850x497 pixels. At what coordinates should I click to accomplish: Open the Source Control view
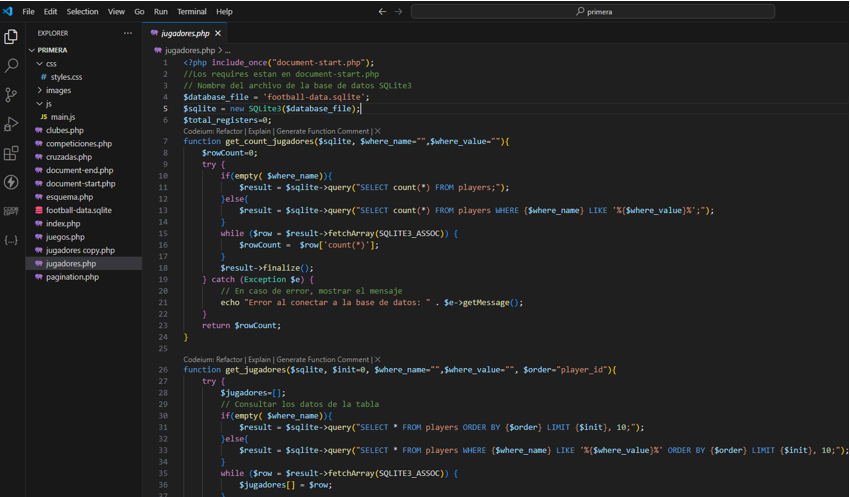(x=11, y=95)
